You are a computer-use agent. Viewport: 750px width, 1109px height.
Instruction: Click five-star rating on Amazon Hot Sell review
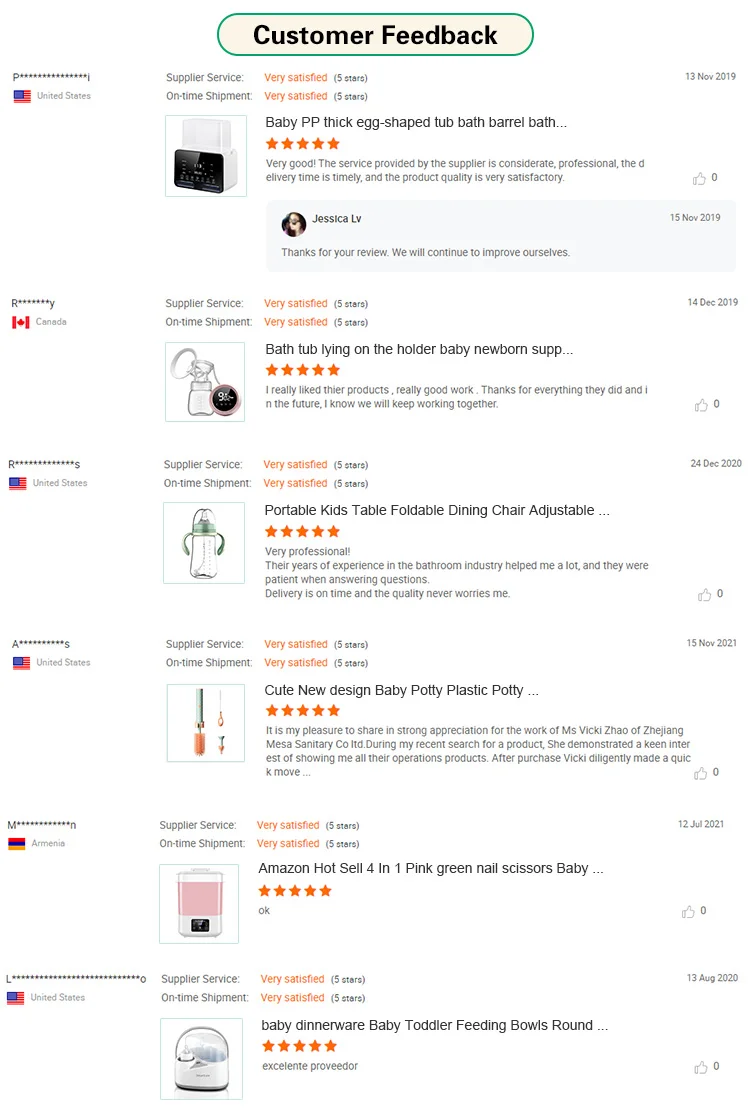coord(295,891)
